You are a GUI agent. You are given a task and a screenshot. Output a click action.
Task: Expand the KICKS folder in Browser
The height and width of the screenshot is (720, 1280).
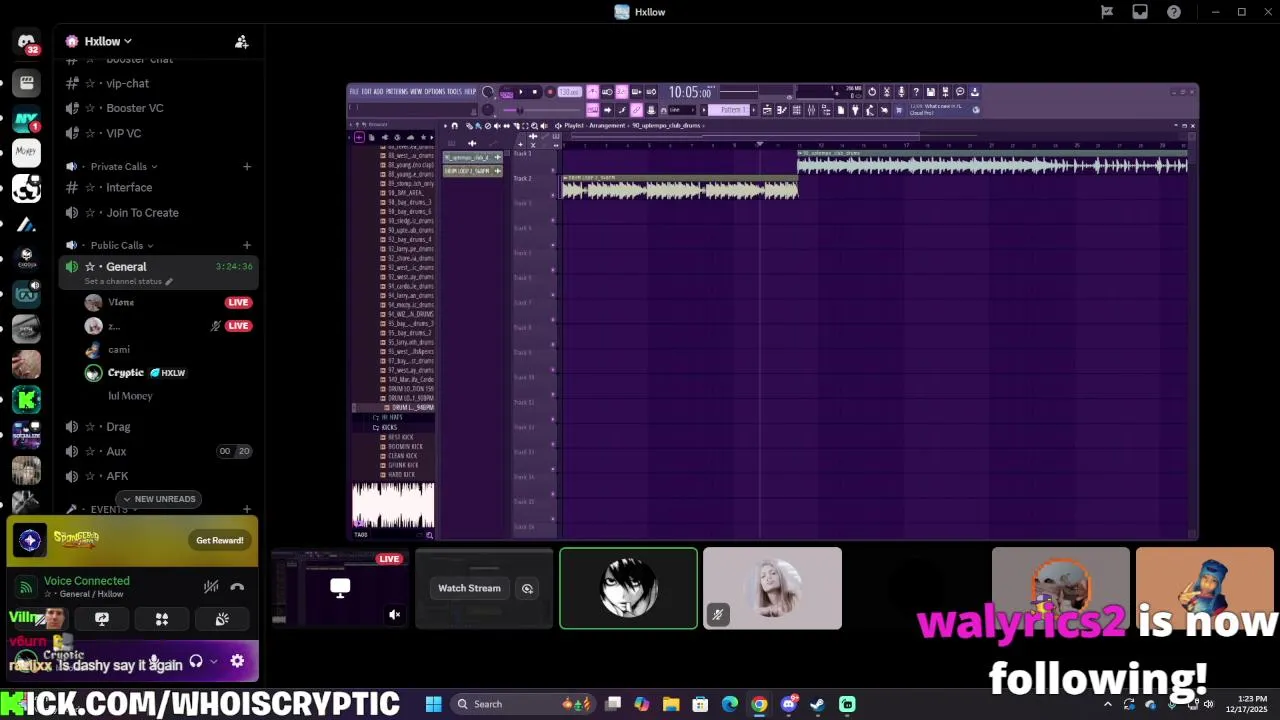(x=389, y=427)
